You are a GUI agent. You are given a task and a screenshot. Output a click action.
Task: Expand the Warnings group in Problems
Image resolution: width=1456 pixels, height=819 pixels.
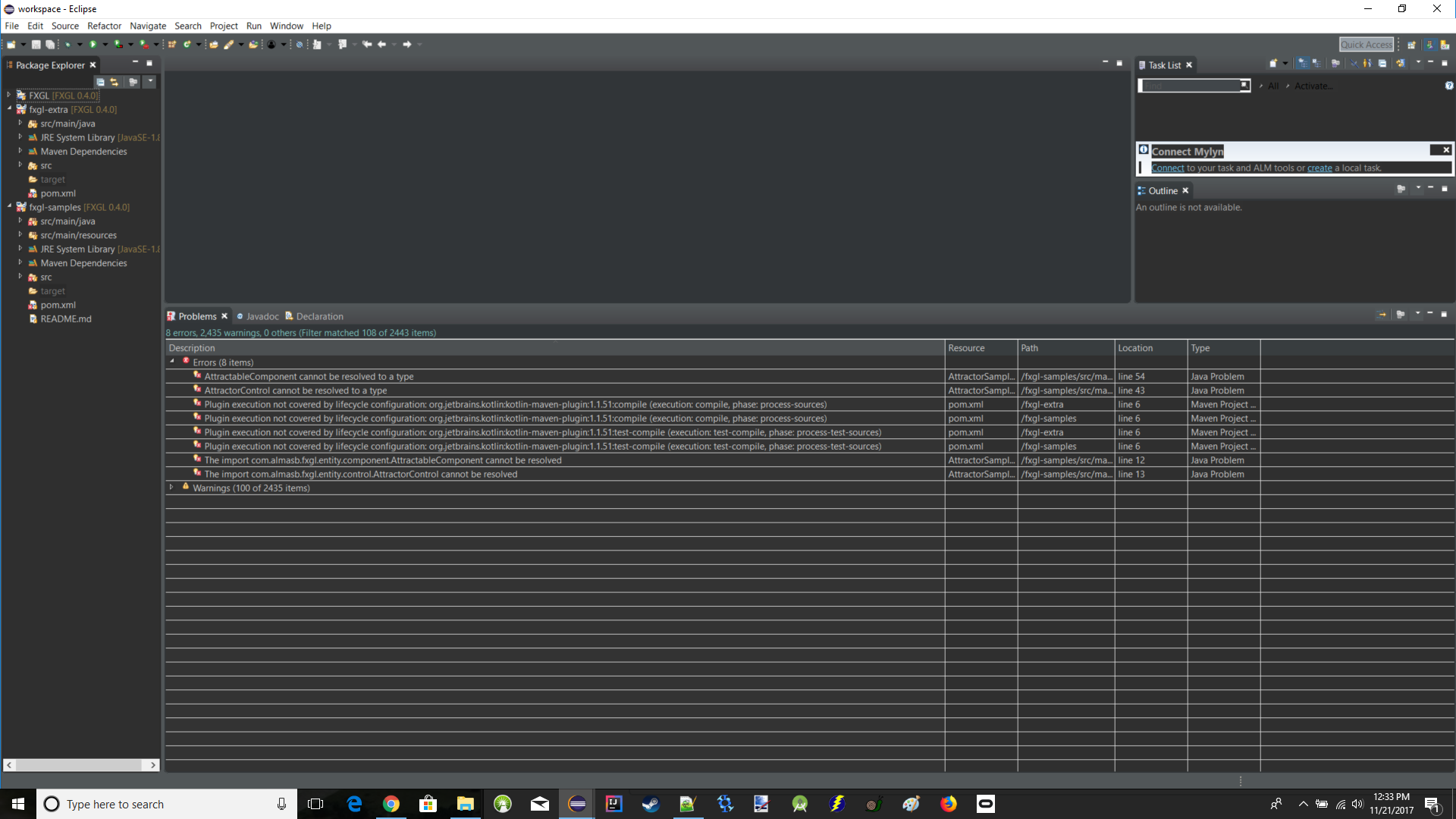171,488
